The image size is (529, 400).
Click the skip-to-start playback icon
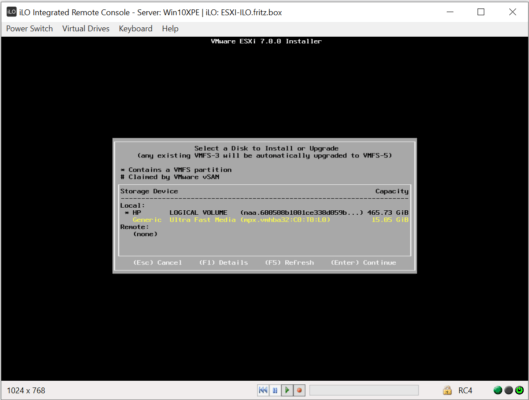tap(263, 390)
